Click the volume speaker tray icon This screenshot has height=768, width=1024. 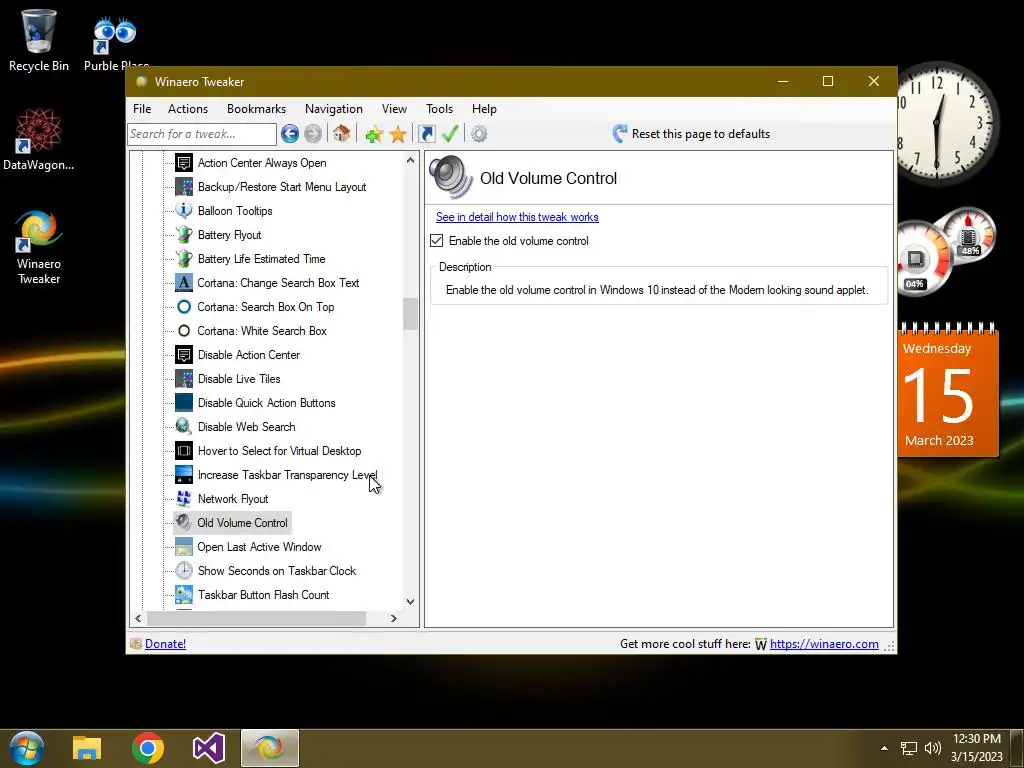tap(933, 748)
